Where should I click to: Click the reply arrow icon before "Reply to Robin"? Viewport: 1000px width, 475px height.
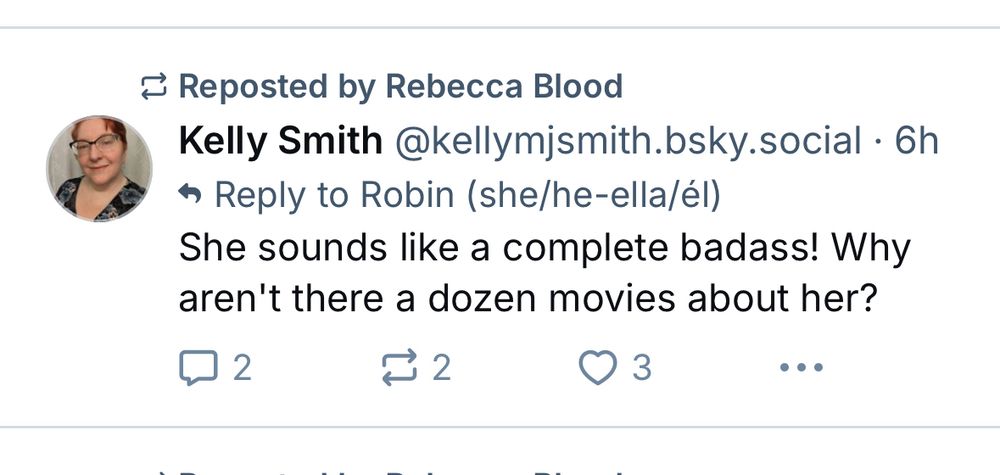189,194
